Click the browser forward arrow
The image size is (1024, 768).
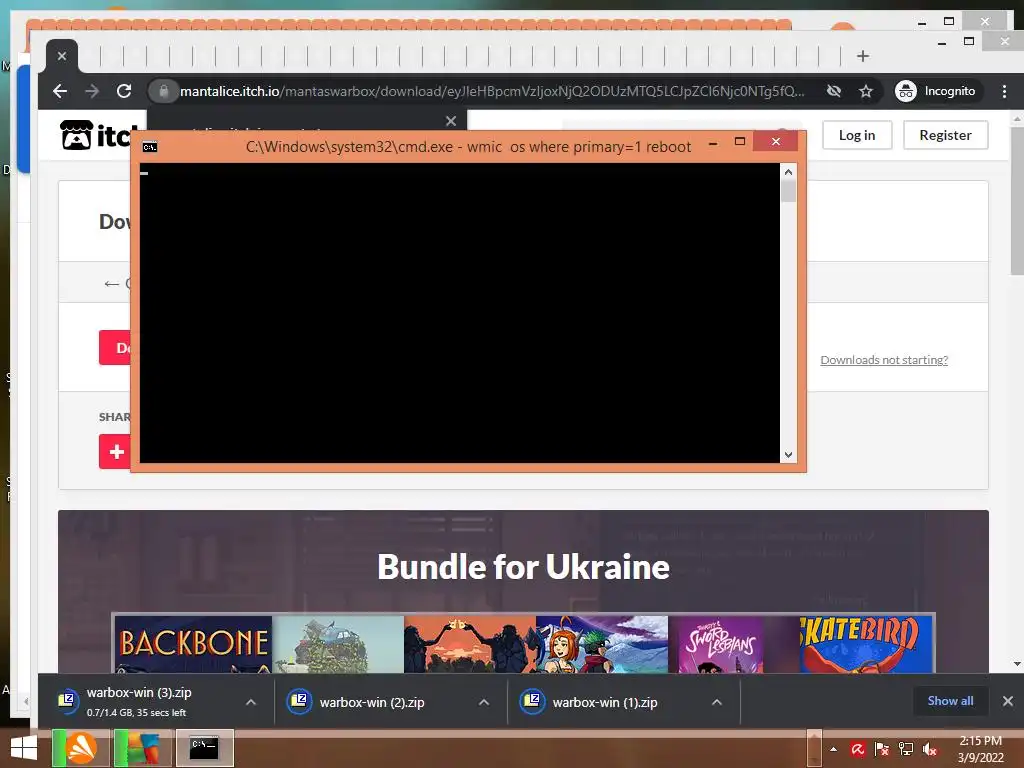[x=92, y=91]
